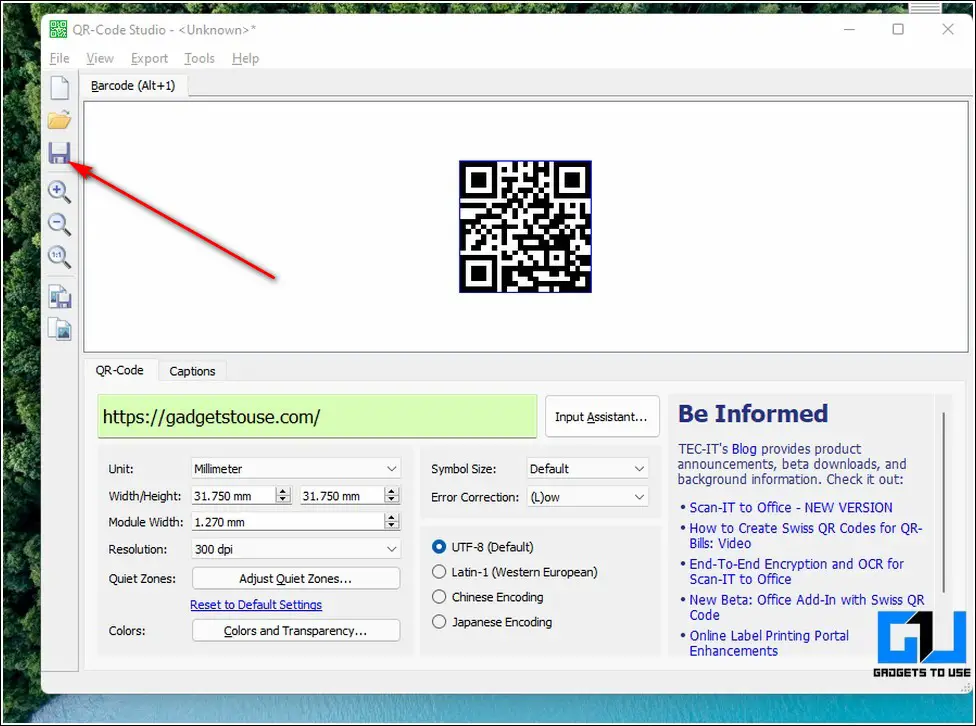Viewport: 976px width, 726px height.
Task: Open New Beta: Office Add-In link
Action: 806,607
